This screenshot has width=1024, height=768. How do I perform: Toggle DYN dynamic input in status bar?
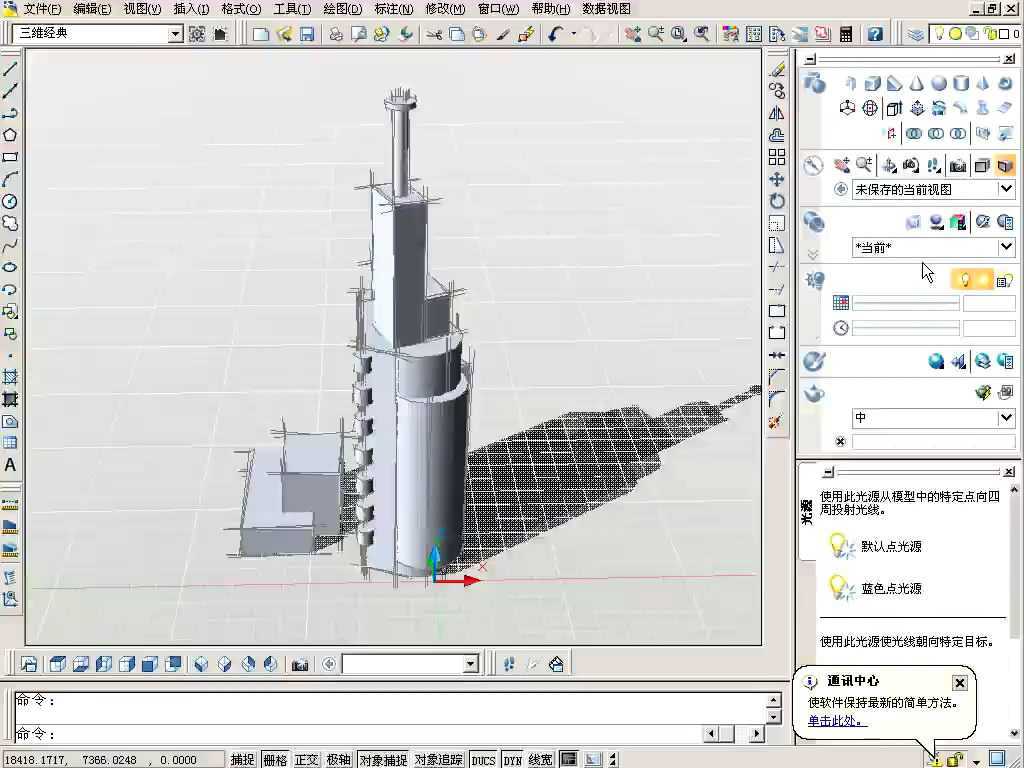pos(513,760)
